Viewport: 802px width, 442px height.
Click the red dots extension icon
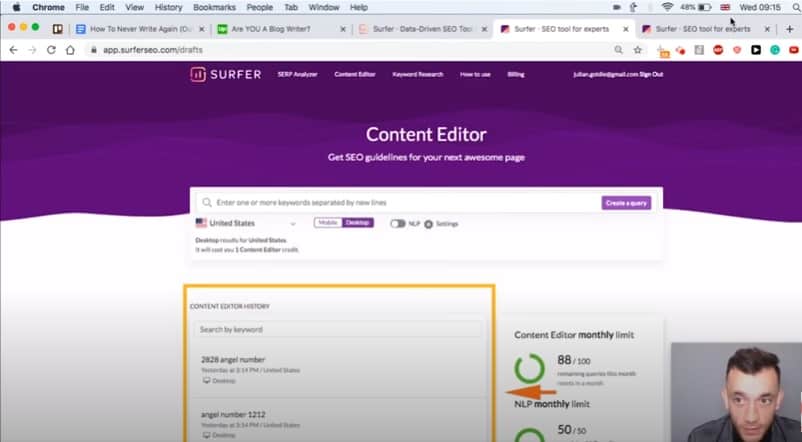680,50
